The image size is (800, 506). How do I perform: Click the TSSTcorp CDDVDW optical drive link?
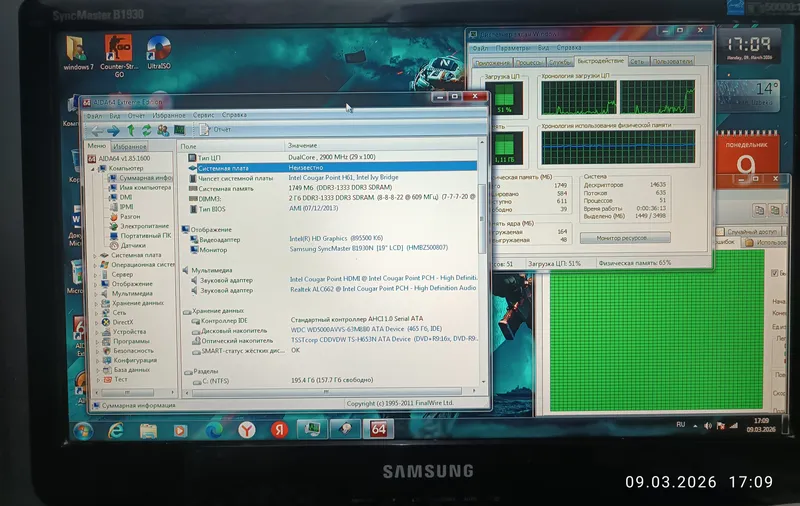pos(384,339)
